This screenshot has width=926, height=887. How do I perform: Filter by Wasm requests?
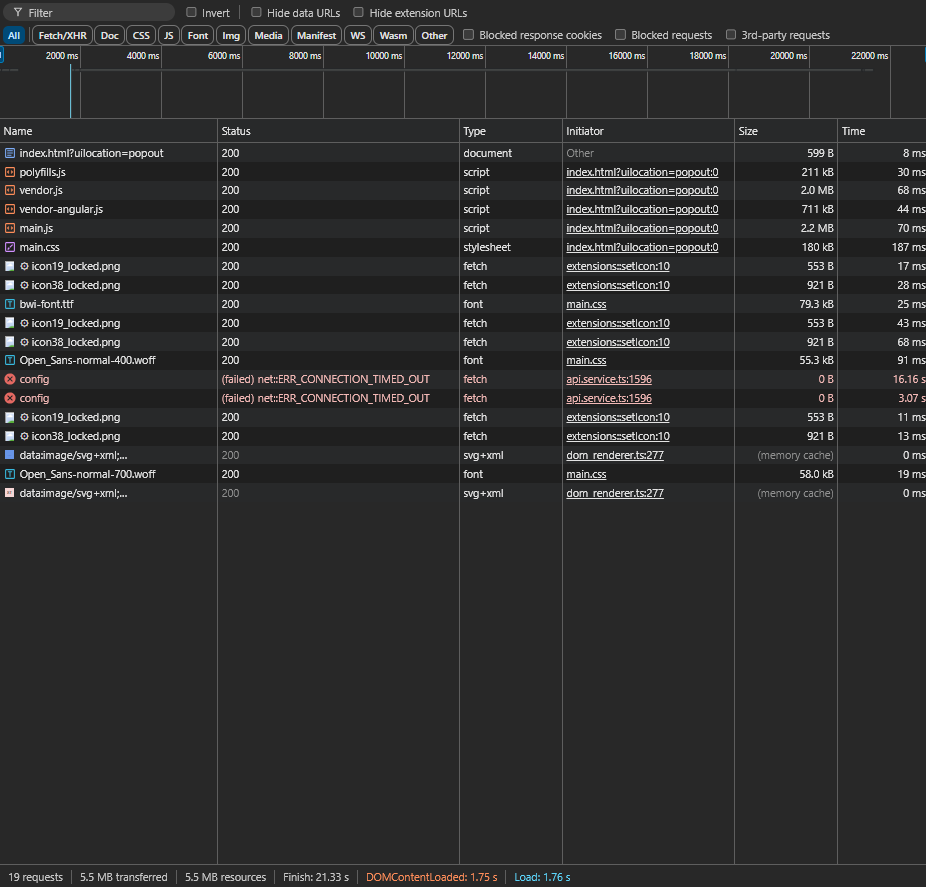(393, 35)
